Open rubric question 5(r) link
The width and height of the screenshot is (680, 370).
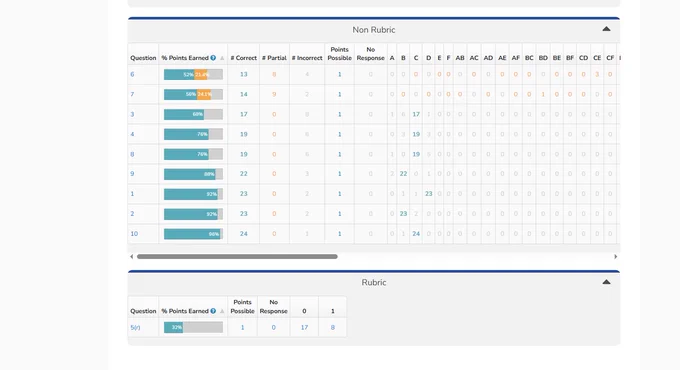click(x=135, y=327)
